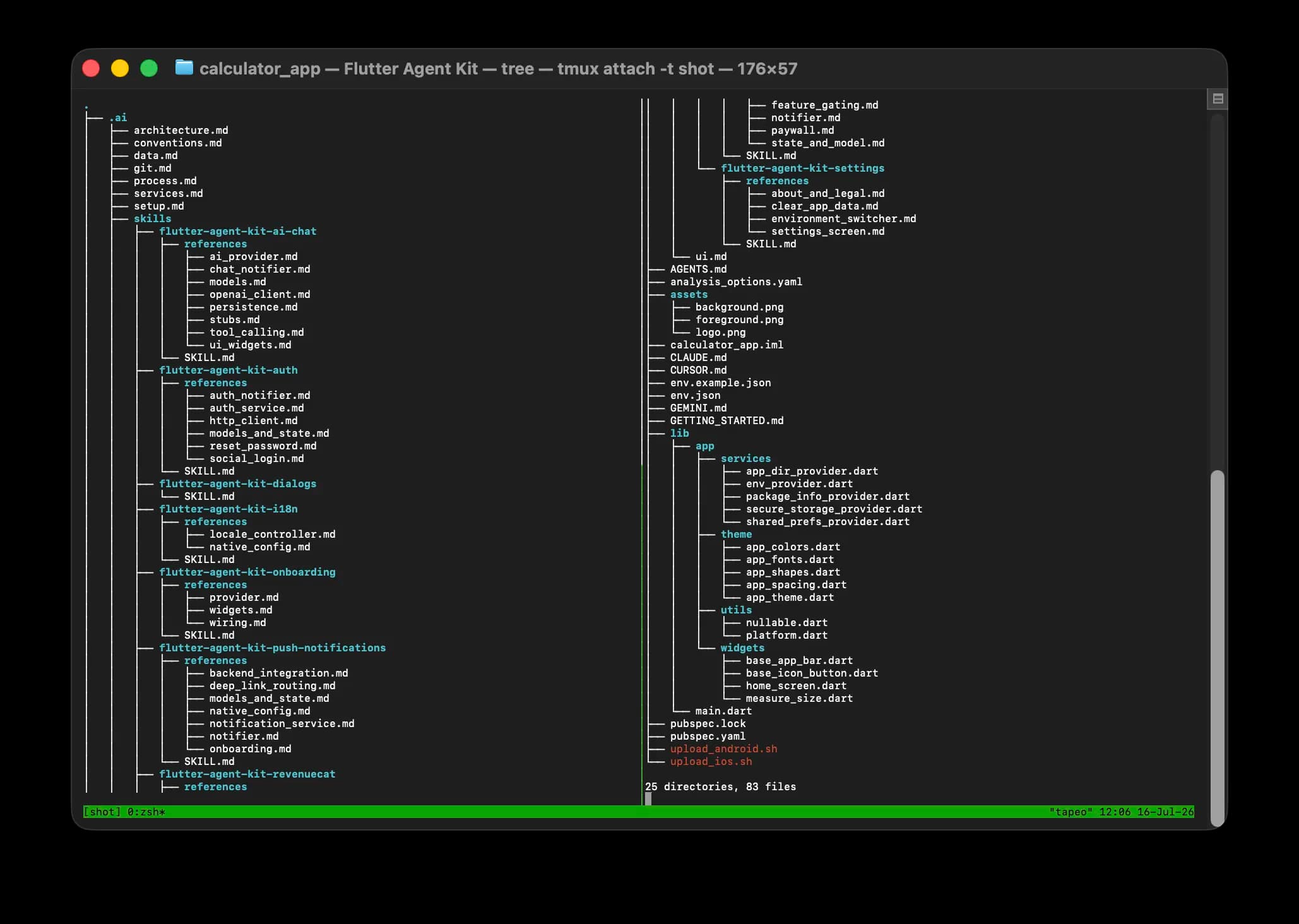Select conventions.md file name
The height and width of the screenshot is (924, 1299).
click(x=178, y=143)
